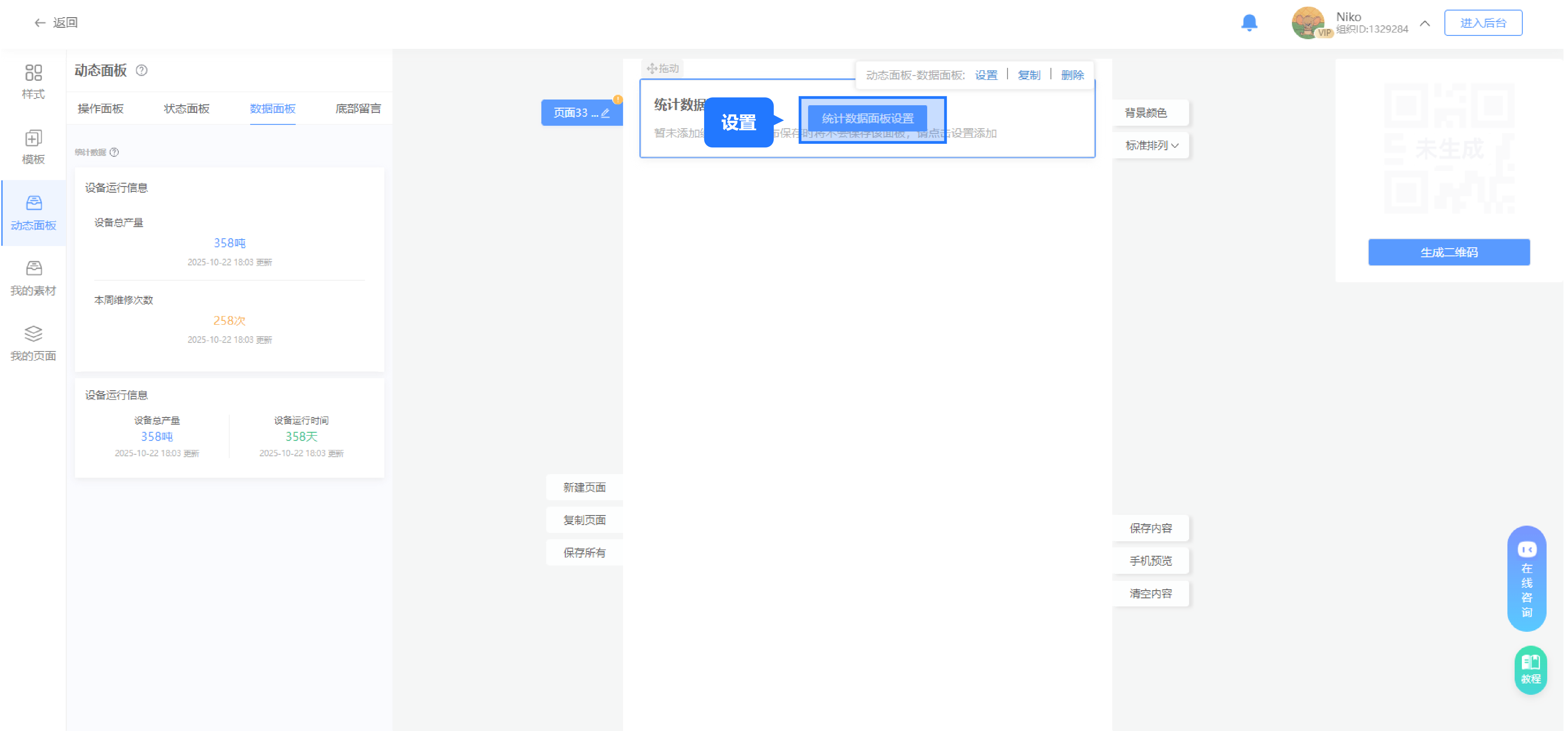Switch to the 数据面板 tab

273,109
